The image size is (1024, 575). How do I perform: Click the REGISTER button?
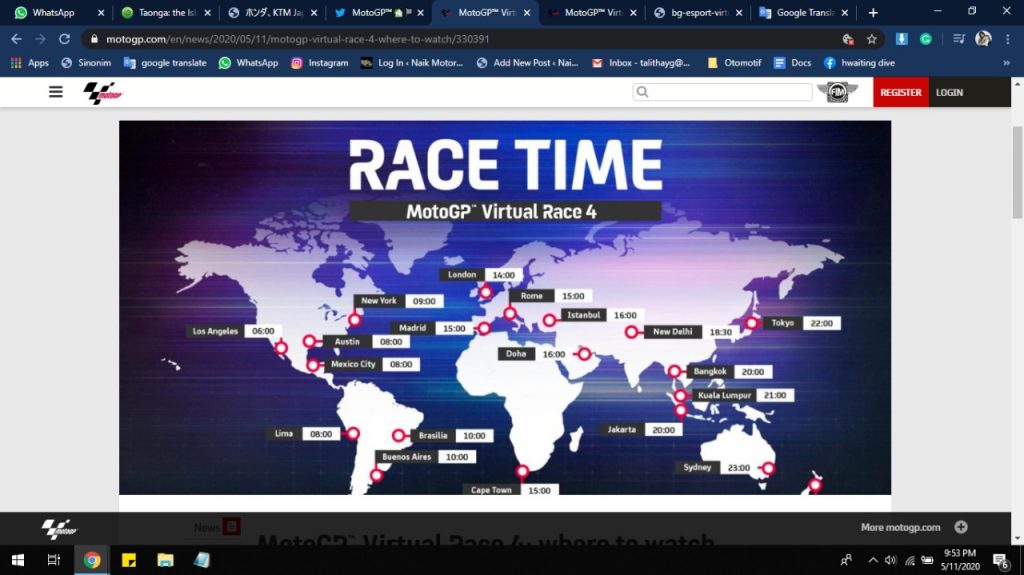(900, 92)
